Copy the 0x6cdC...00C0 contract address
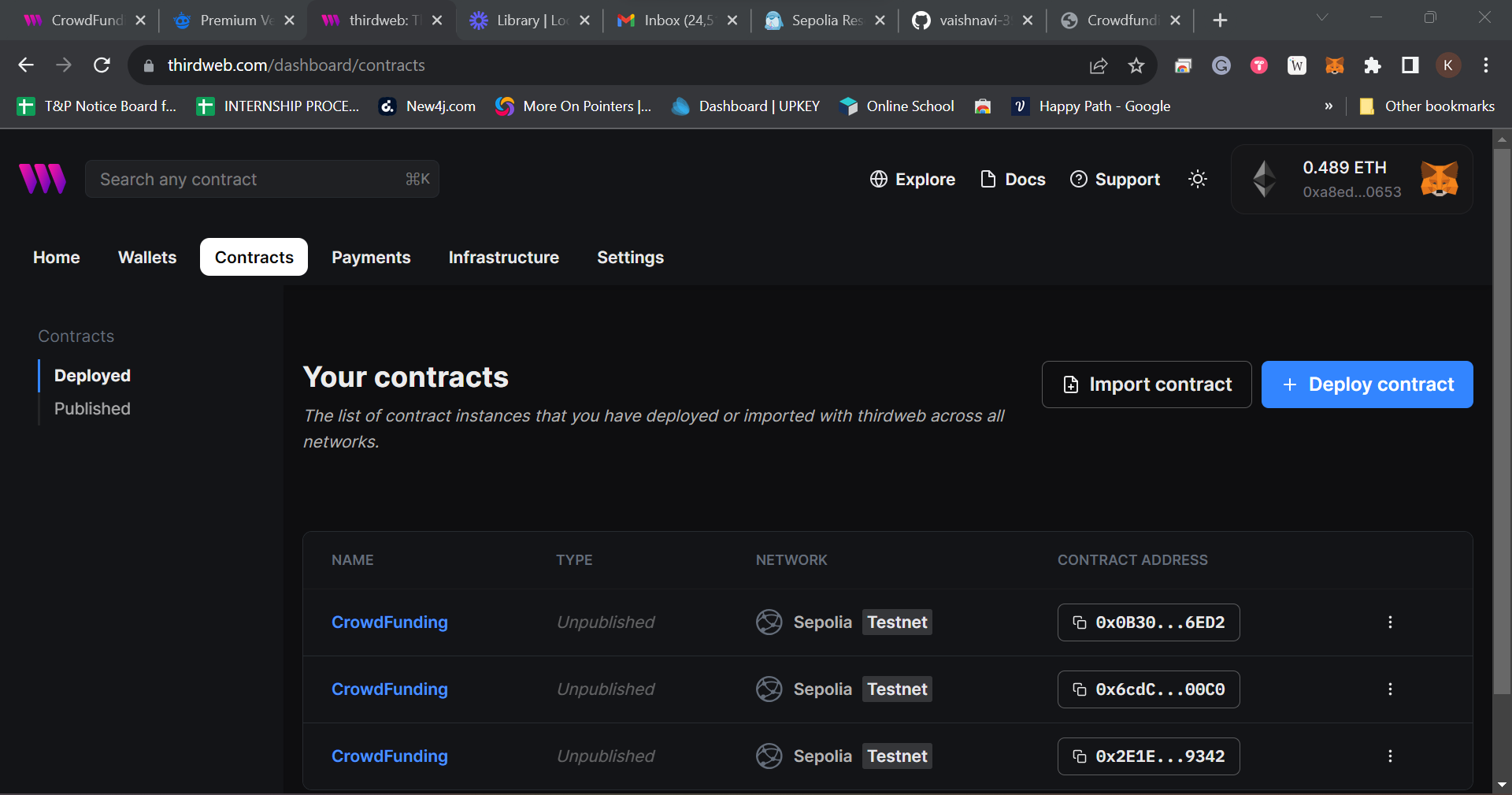1512x795 pixels. [x=1148, y=689]
